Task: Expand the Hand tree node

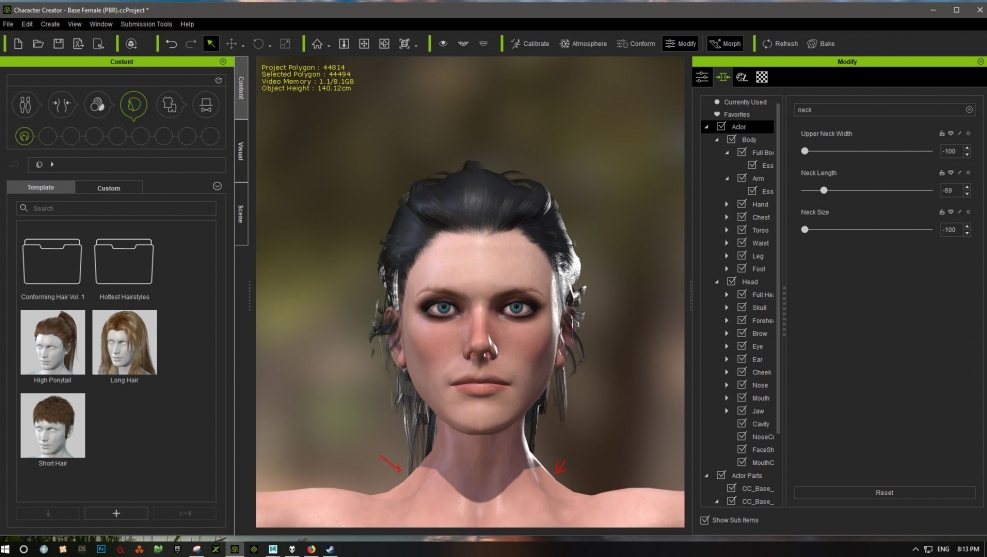Action: tap(727, 204)
